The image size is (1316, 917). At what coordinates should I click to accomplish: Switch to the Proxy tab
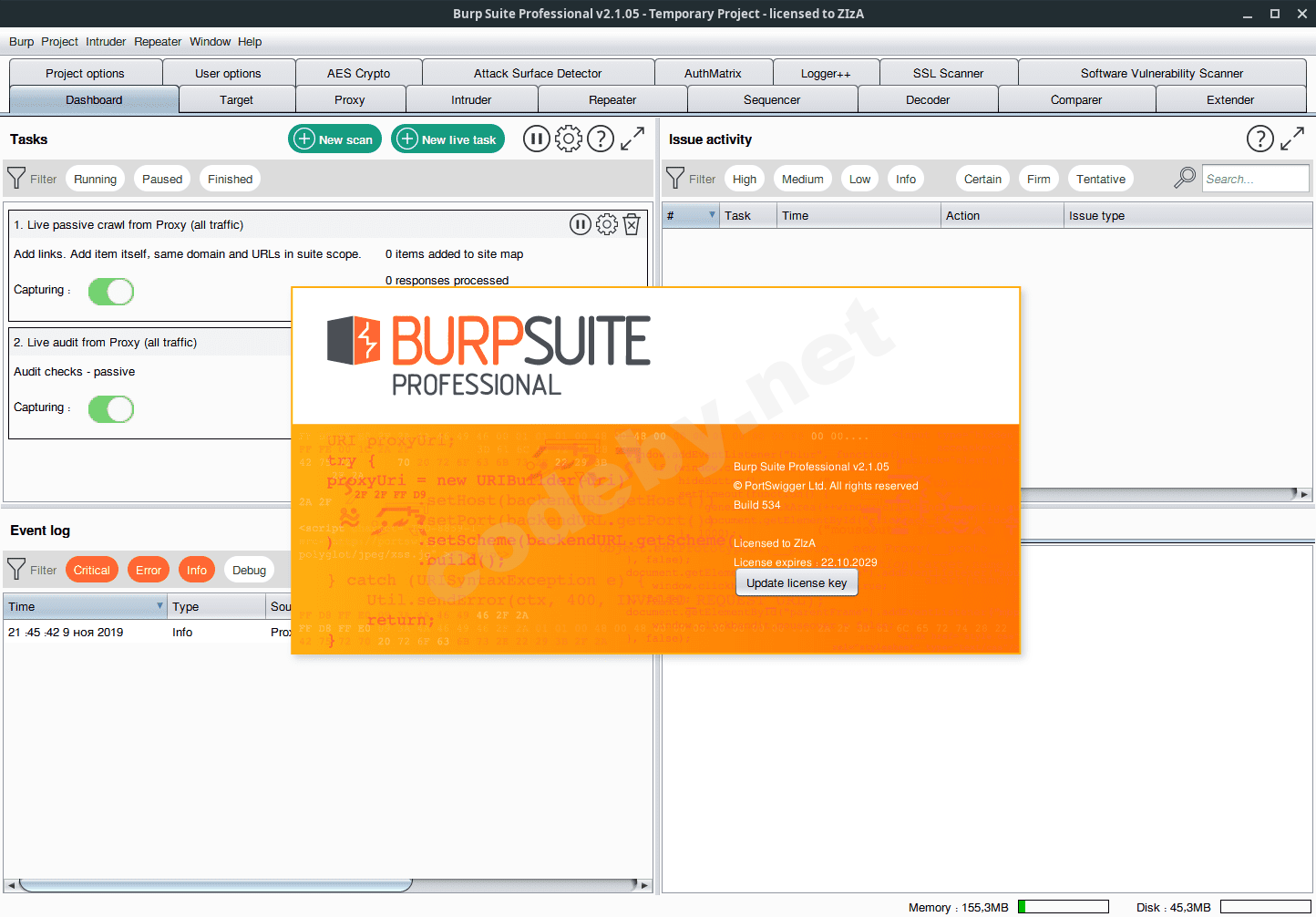pyautogui.click(x=350, y=99)
